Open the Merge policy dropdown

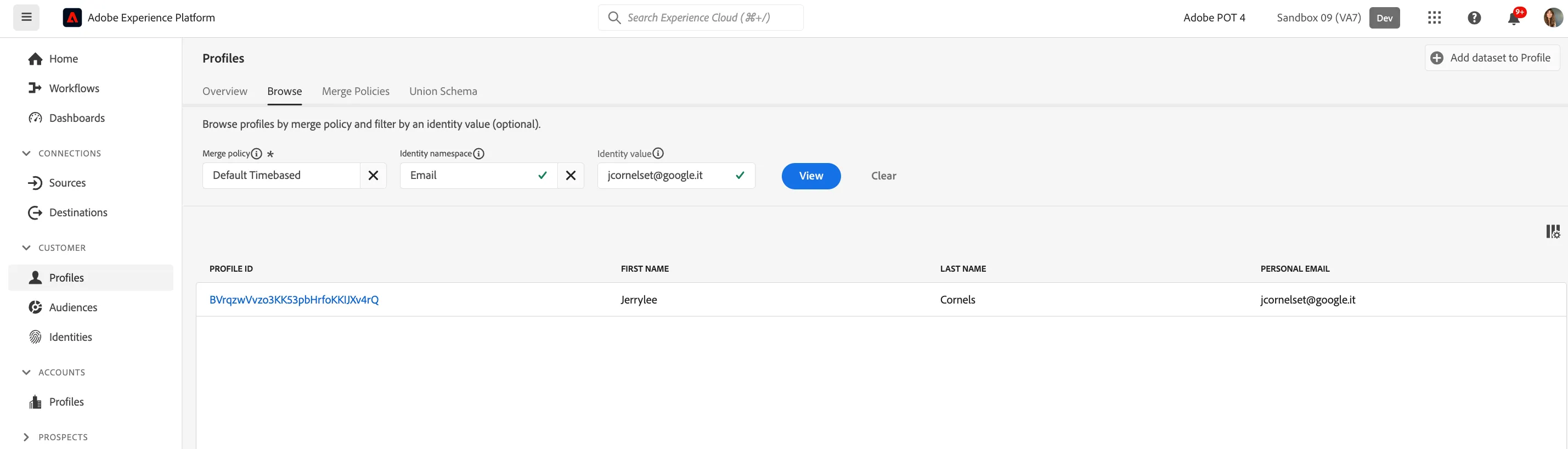281,176
